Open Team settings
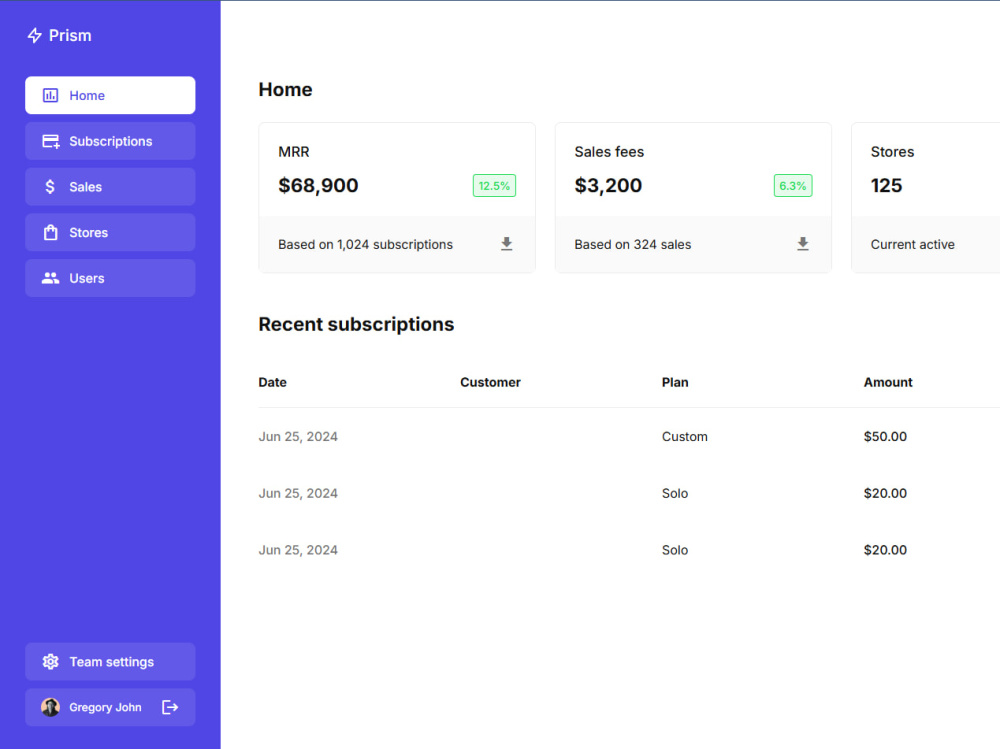Viewport: 1000px width, 749px height. 110,662
